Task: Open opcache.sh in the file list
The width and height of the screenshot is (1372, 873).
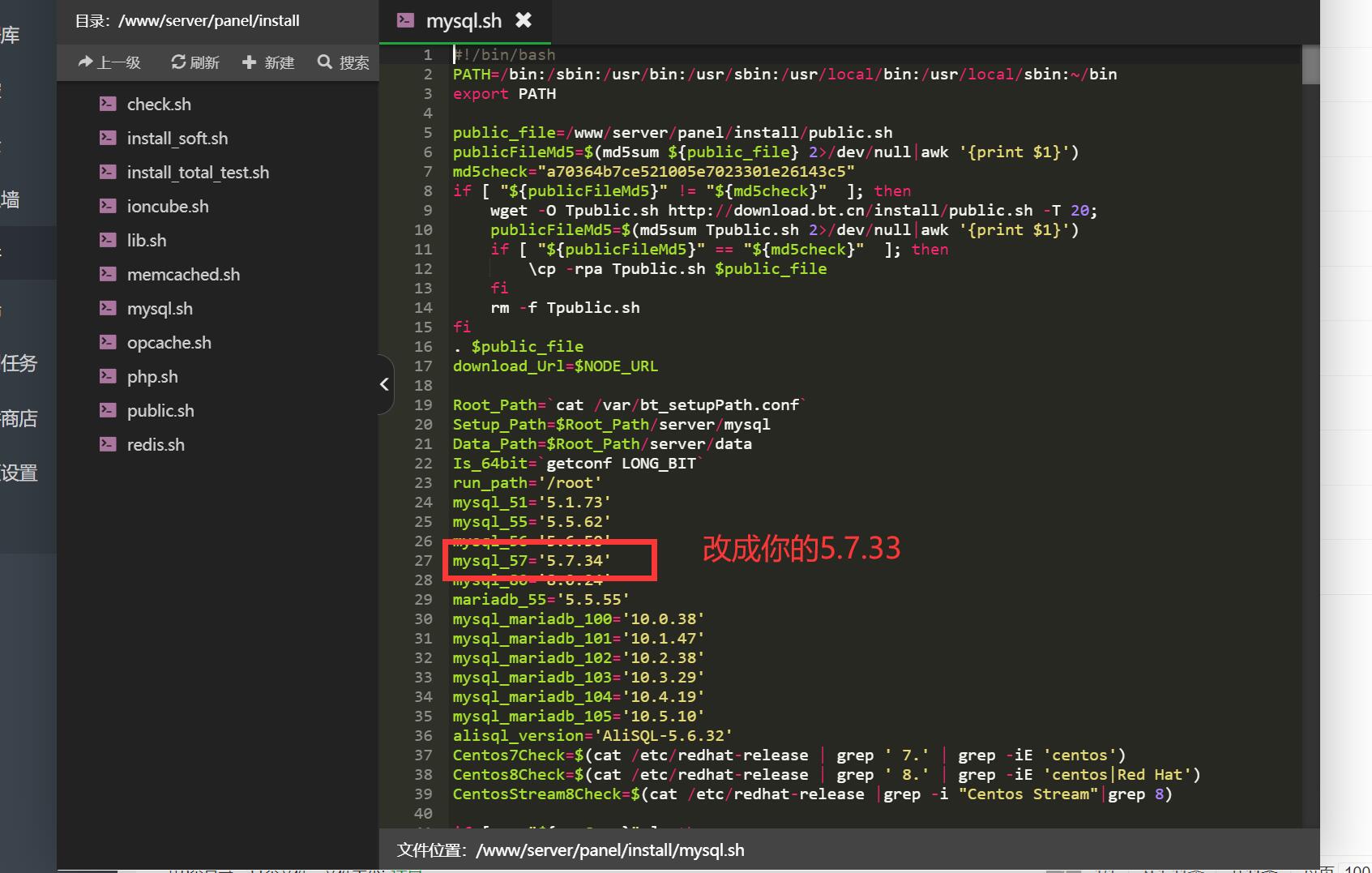Action: pos(169,343)
